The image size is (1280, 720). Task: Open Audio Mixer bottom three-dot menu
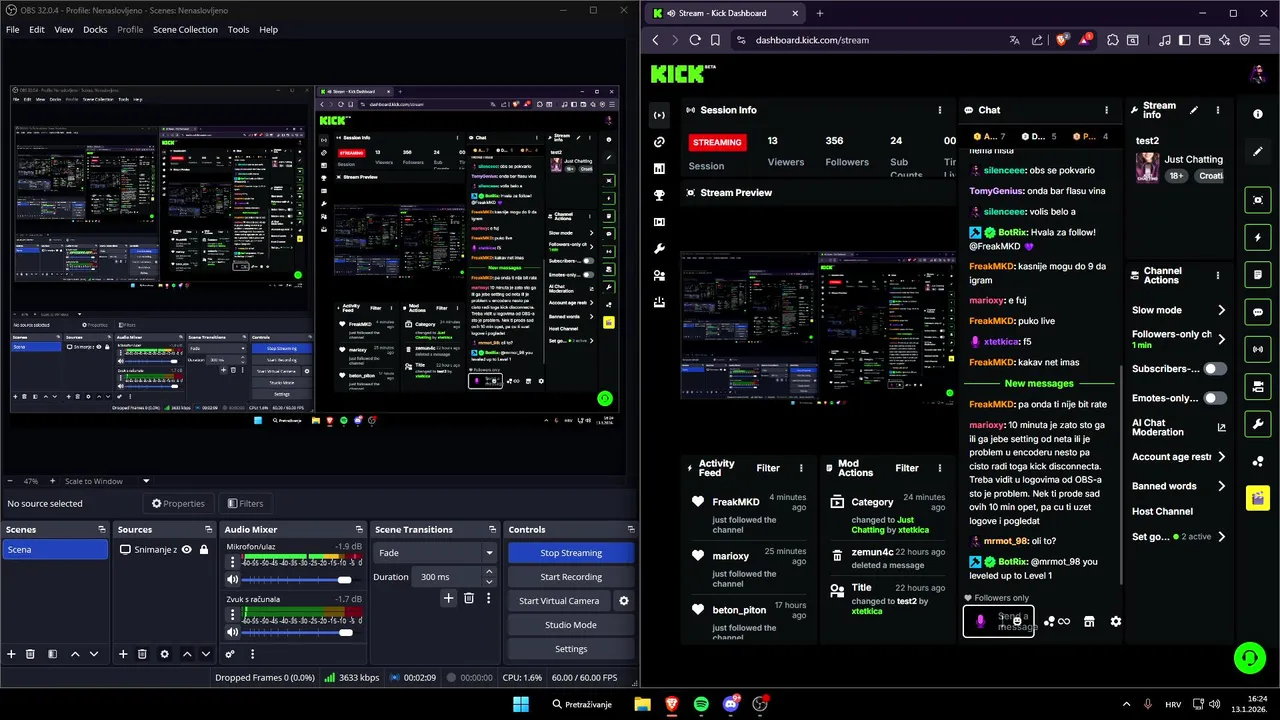252,654
